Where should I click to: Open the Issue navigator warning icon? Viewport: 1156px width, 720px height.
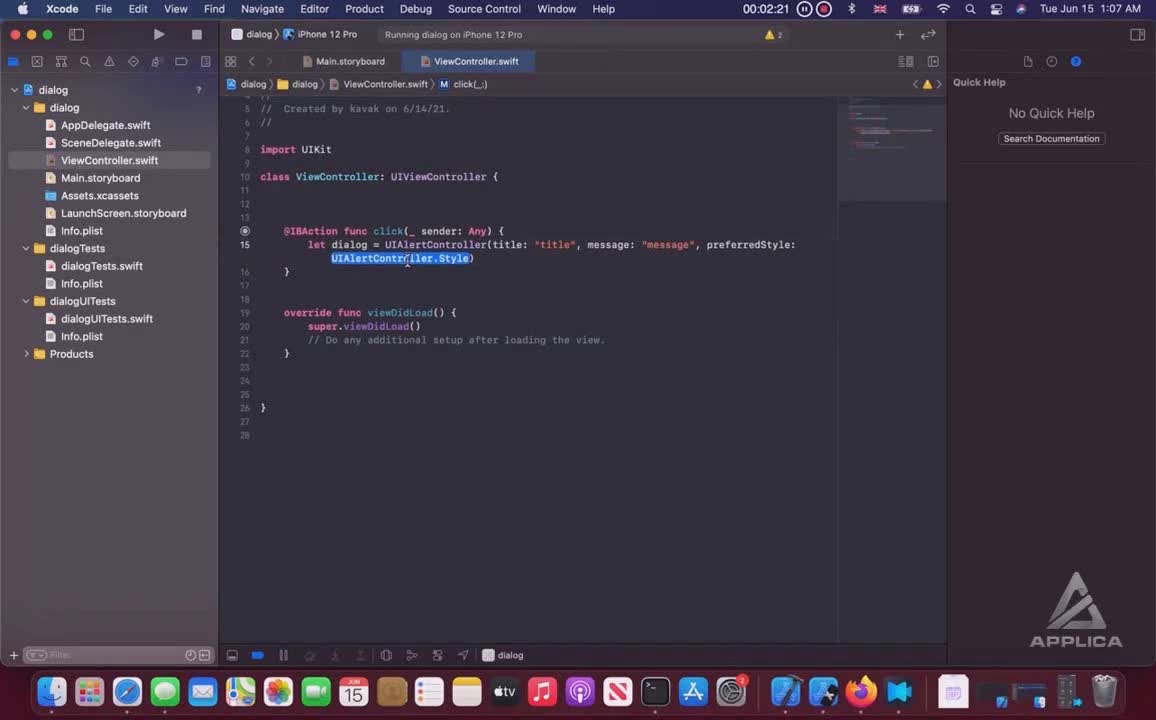pyautogui.click(x=109, y=61)
